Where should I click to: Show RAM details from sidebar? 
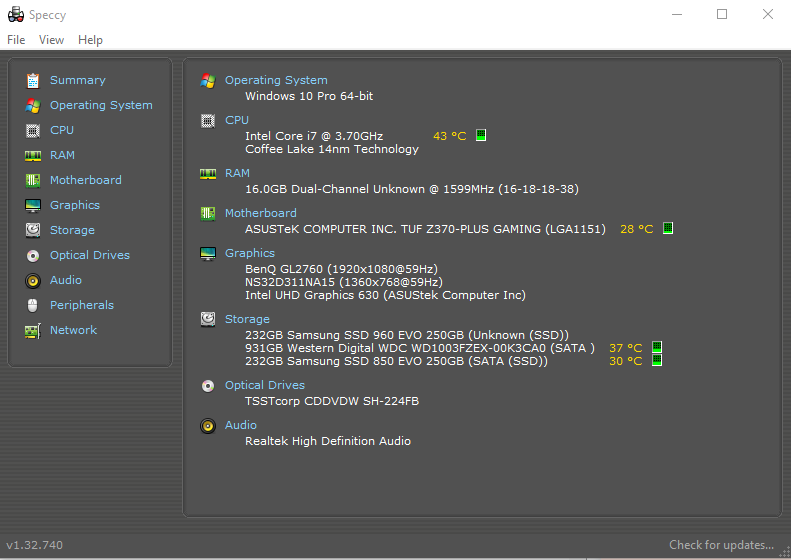pos(62,155)
